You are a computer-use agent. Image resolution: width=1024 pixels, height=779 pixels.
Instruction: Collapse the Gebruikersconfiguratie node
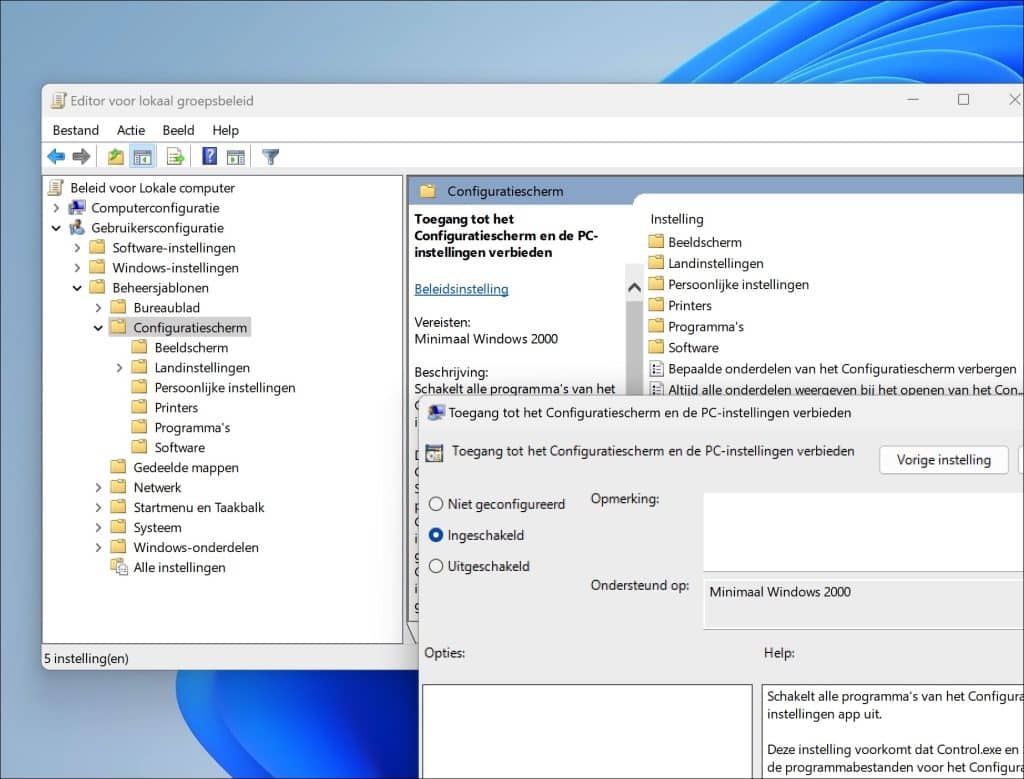[56, 228]
